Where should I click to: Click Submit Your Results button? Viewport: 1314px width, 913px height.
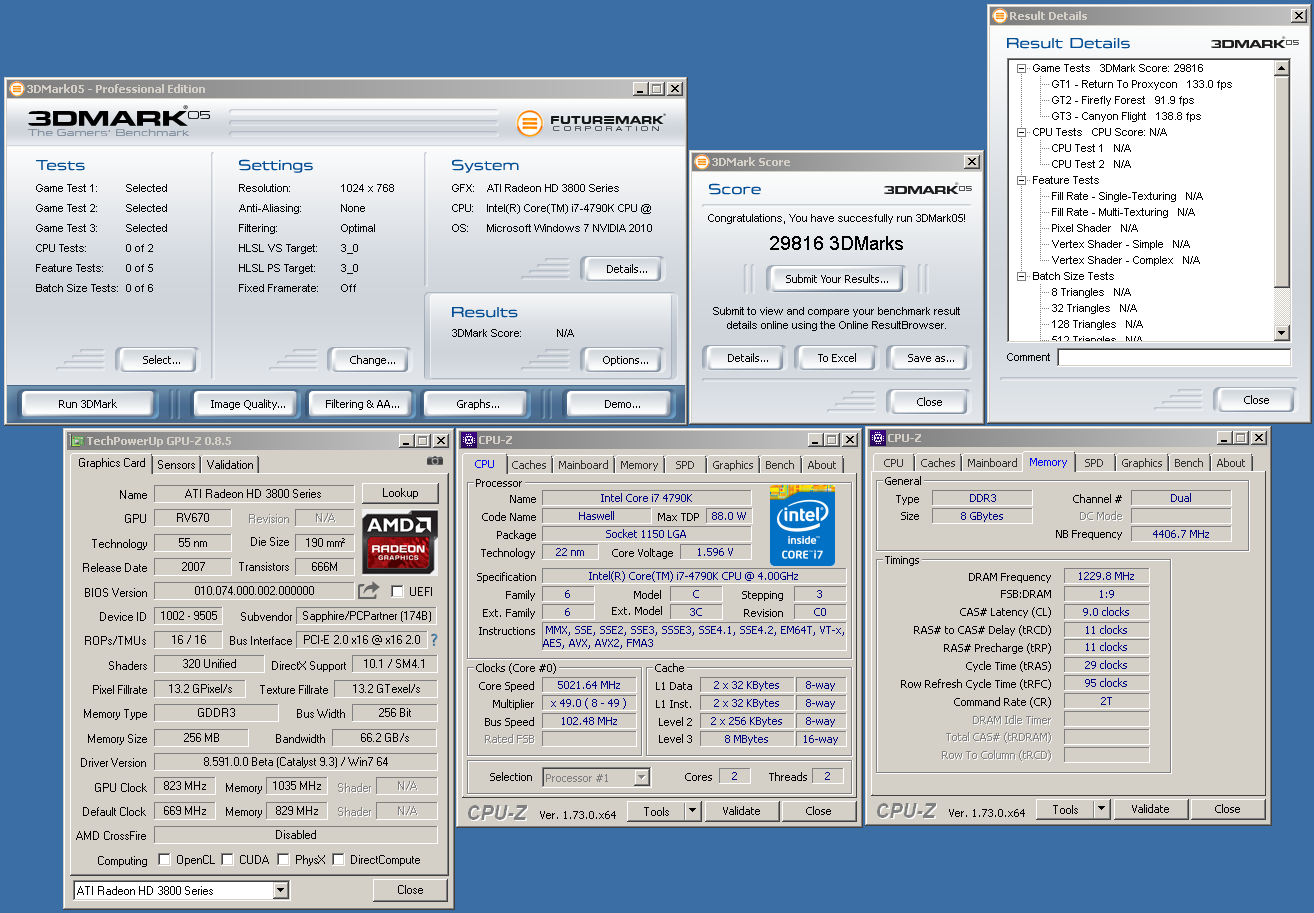[836, 279]
